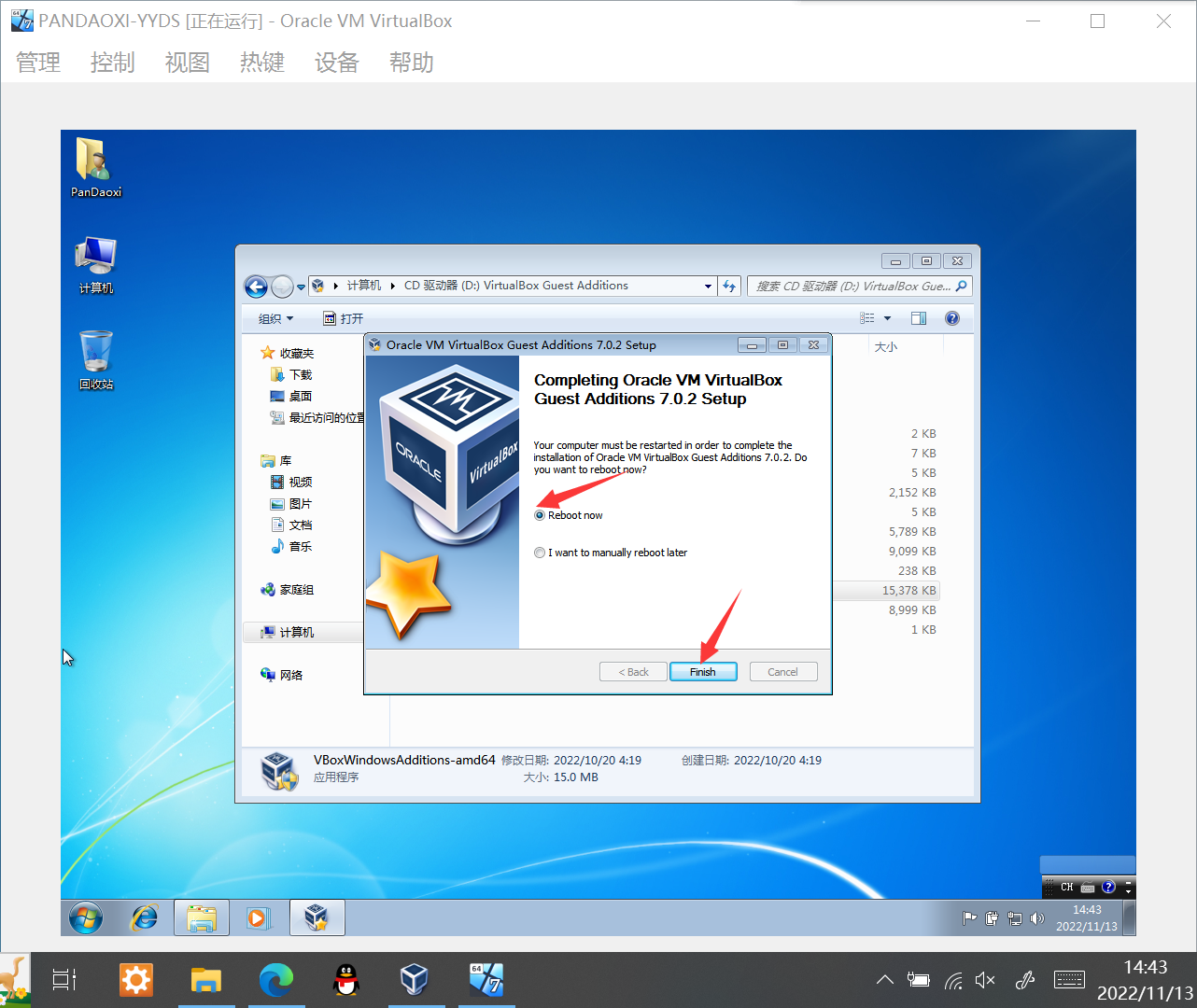Viewport: 1197px width, 1008px height.
Task: Open the 视图 menu
Action: [x=188, y=63]
